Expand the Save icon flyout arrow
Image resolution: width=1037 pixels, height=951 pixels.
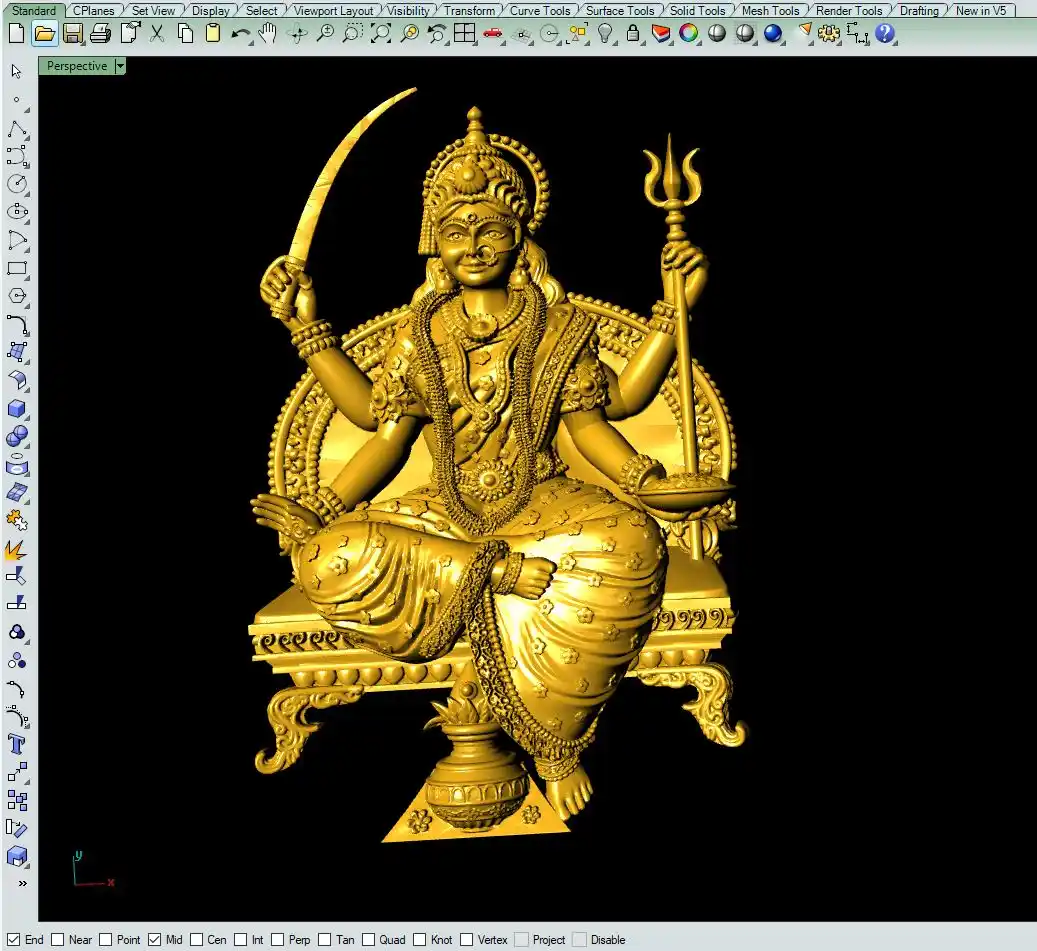[x=83, y=44]
